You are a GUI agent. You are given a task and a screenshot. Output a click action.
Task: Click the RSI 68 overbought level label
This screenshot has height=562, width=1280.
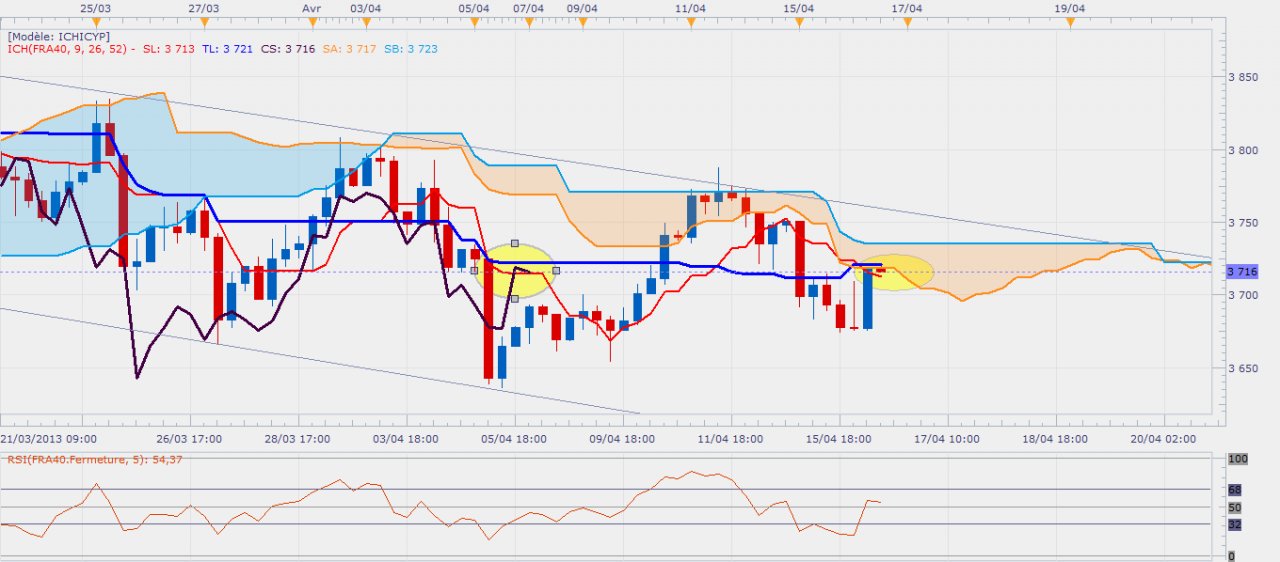[x=1234, y=489]
